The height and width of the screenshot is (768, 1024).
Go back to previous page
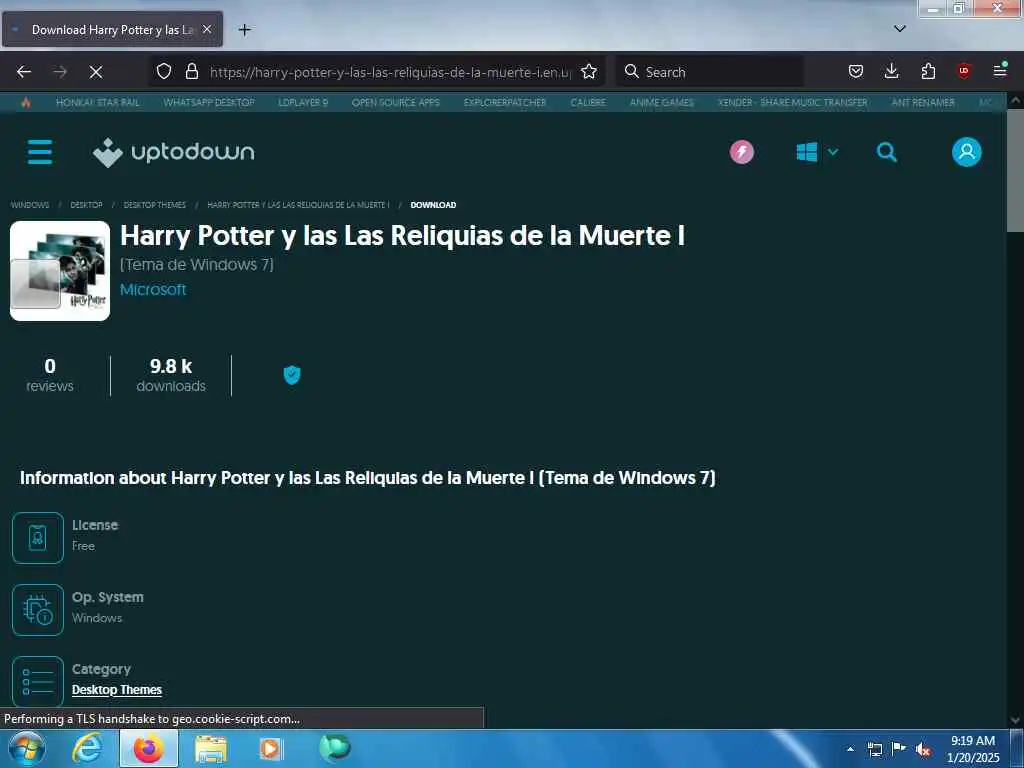point(24,72)
